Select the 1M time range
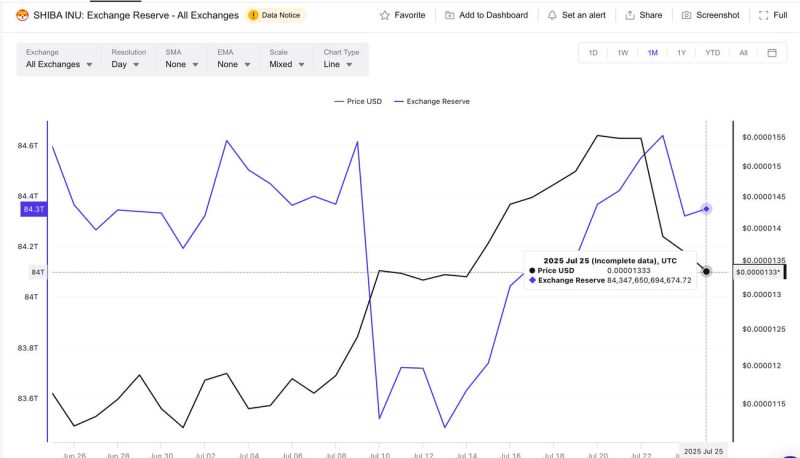 [653, 53]
